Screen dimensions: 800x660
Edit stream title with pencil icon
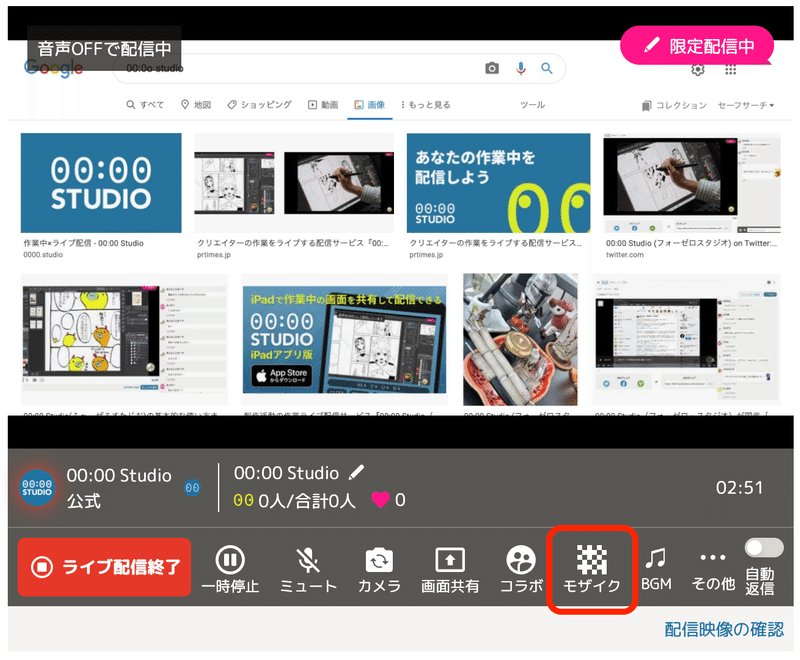coord(356,472)
